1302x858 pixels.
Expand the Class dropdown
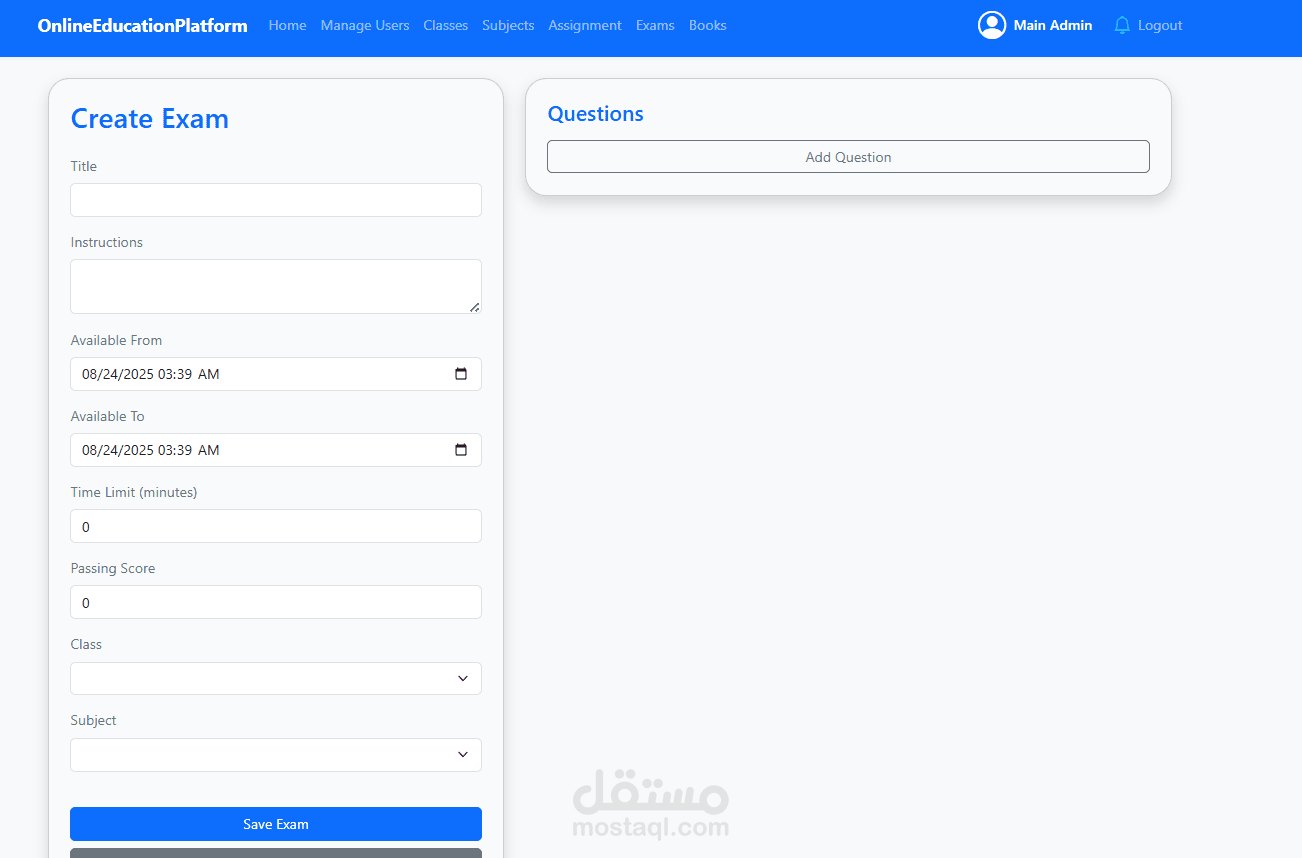coord(276,678)
